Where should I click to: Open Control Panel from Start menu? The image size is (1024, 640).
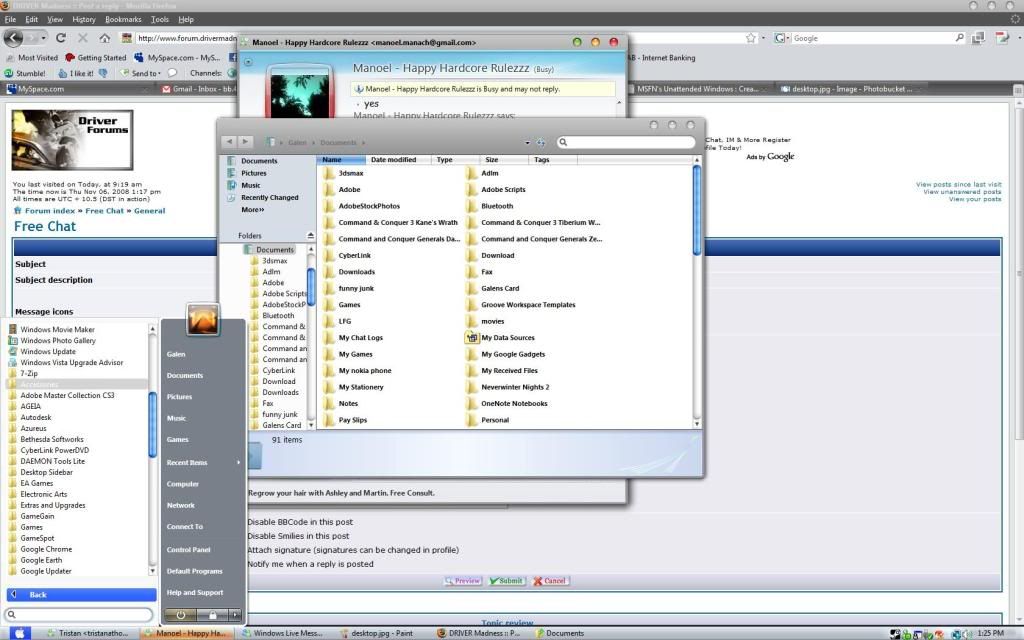pos(189,550)
